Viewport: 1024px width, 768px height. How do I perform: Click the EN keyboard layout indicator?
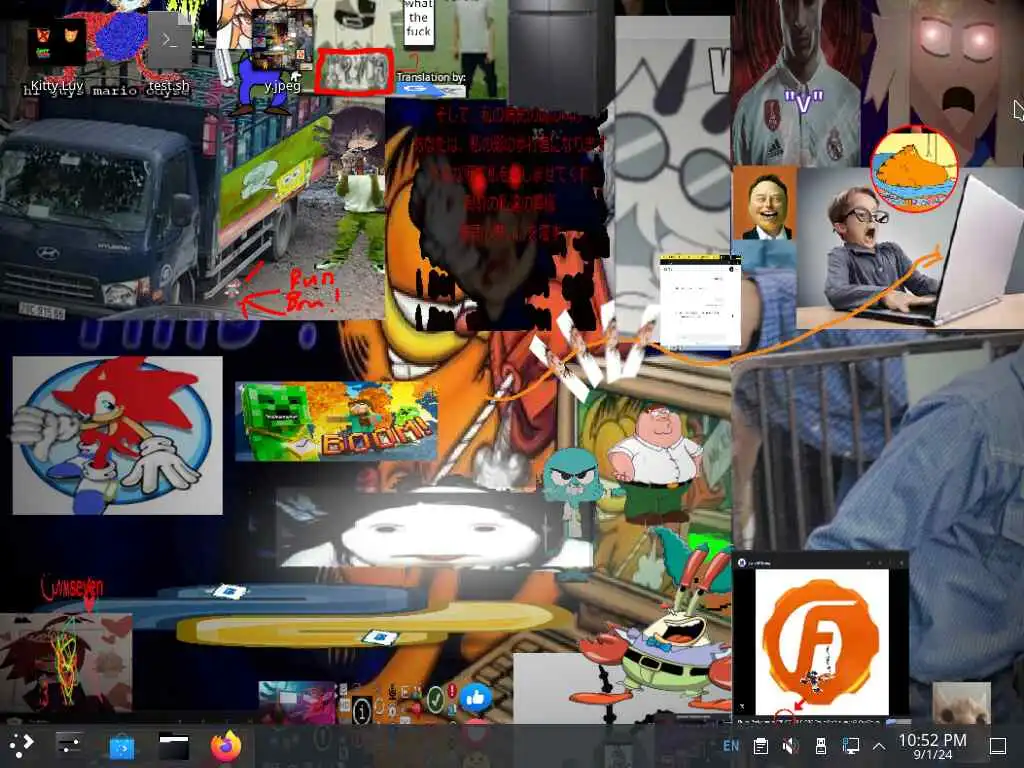(x=731, y=746)
